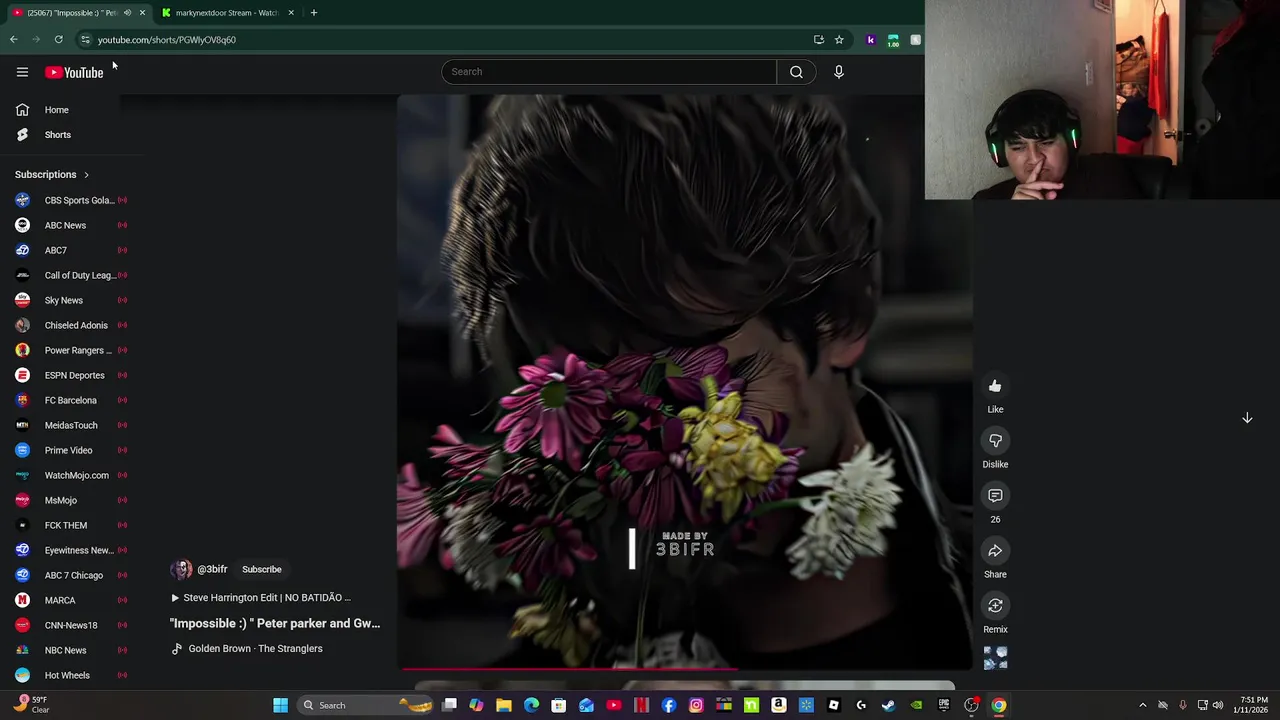Like this Short

click(995, 386)
